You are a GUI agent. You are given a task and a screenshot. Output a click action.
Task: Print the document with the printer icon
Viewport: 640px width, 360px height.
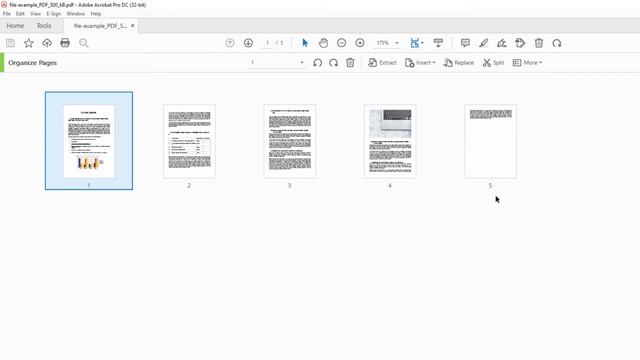click(65, 43)
